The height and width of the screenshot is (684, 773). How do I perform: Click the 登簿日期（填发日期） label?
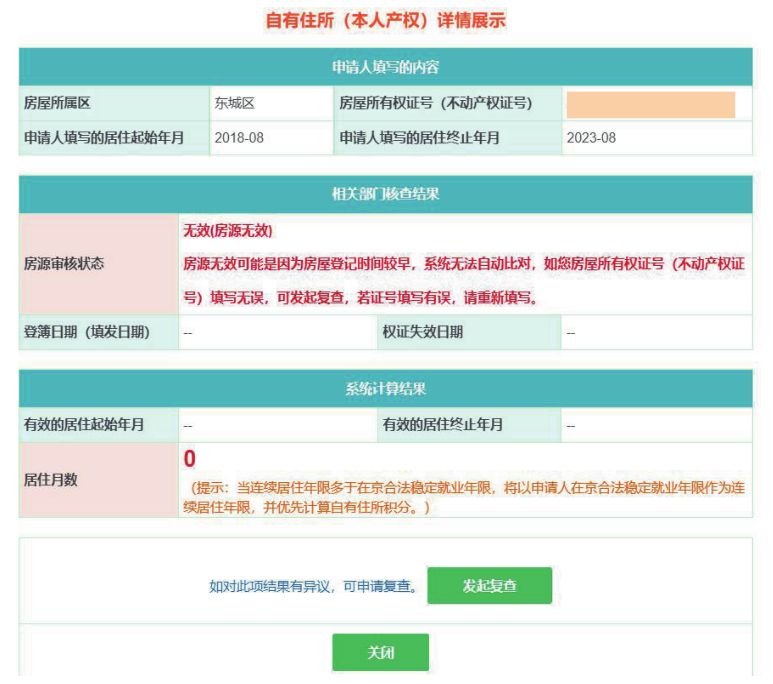87,332
